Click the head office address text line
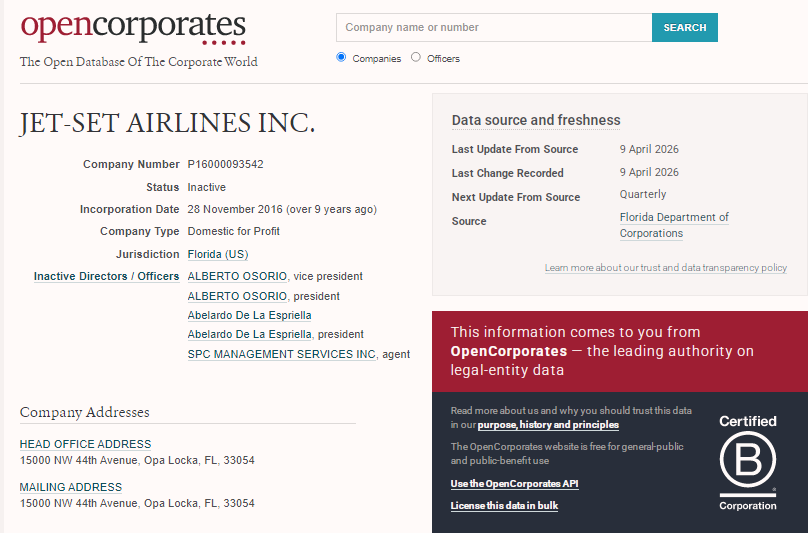Viewport: 808px width, 533px height. (x=137, y=460)
